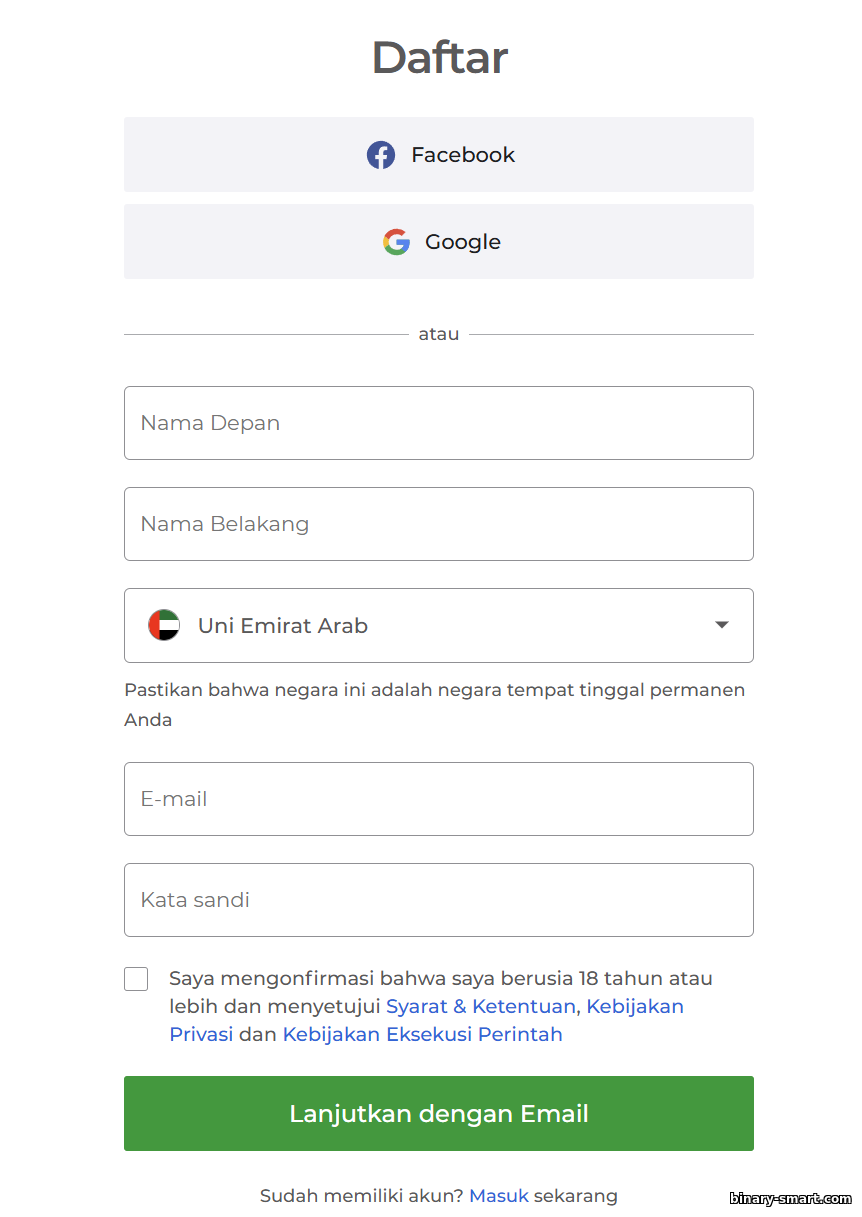This screenshot has width=862, height=1217.
Task: Click the Facebook logo icon
Action: (x=380, y=155)
